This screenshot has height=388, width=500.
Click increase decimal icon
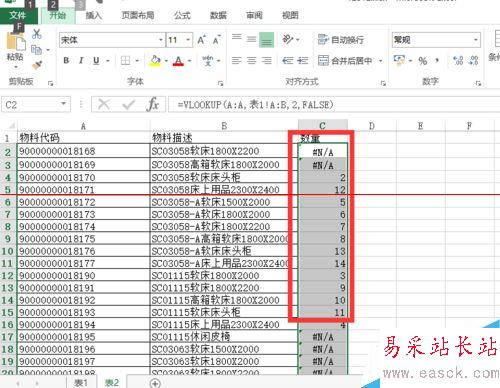pos(458,61)
